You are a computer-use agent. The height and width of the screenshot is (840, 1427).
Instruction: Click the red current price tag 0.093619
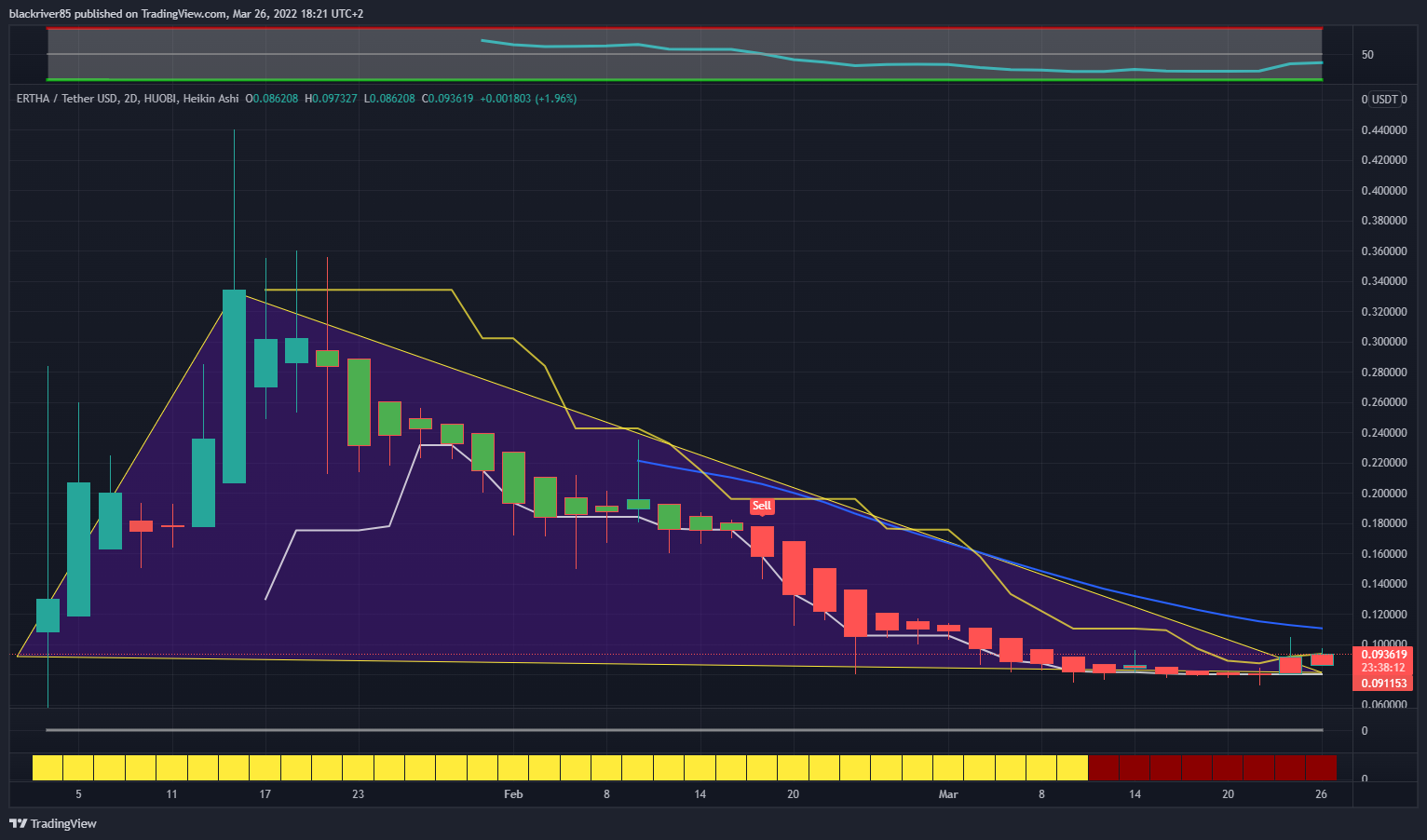(x=1383, y=655)
